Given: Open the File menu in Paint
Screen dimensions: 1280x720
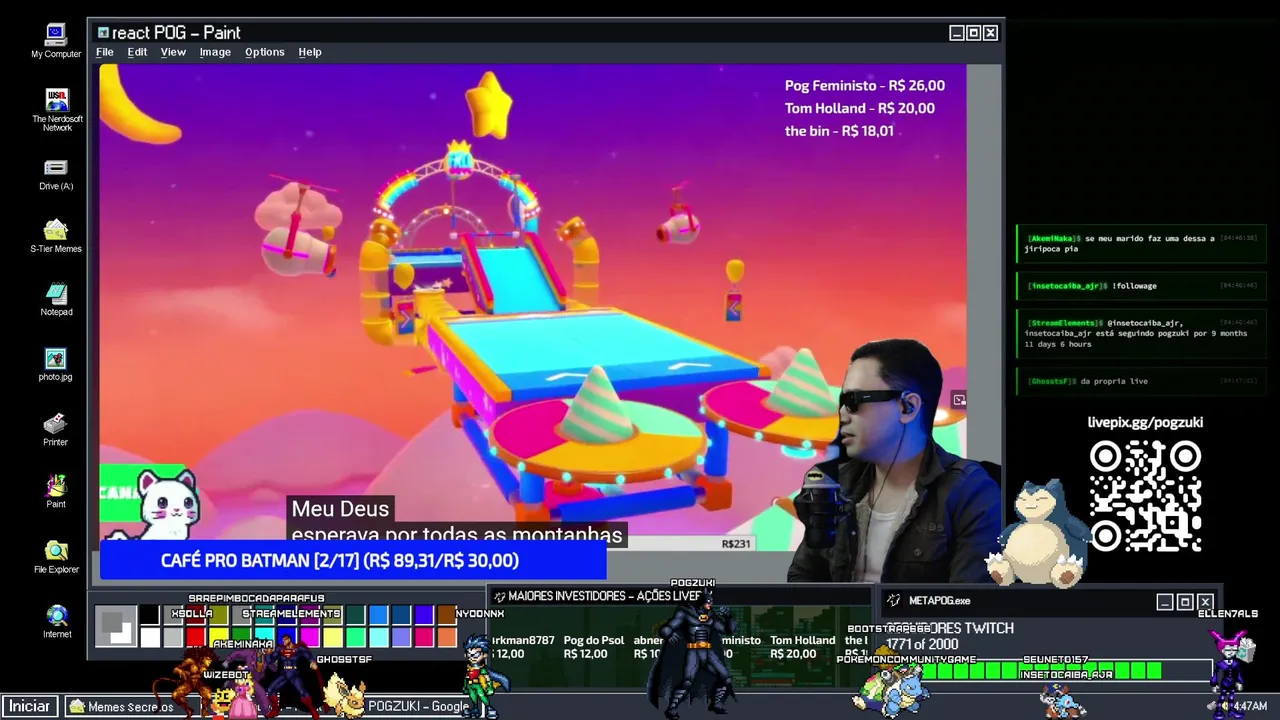Looking at the screenshot, I should (104, 52).
